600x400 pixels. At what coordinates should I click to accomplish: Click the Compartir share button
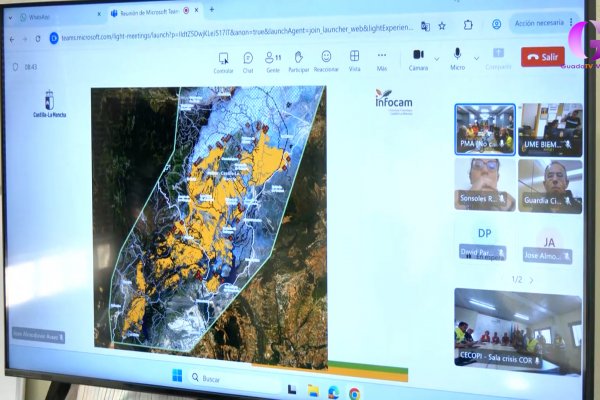click(x=498, y=59)
